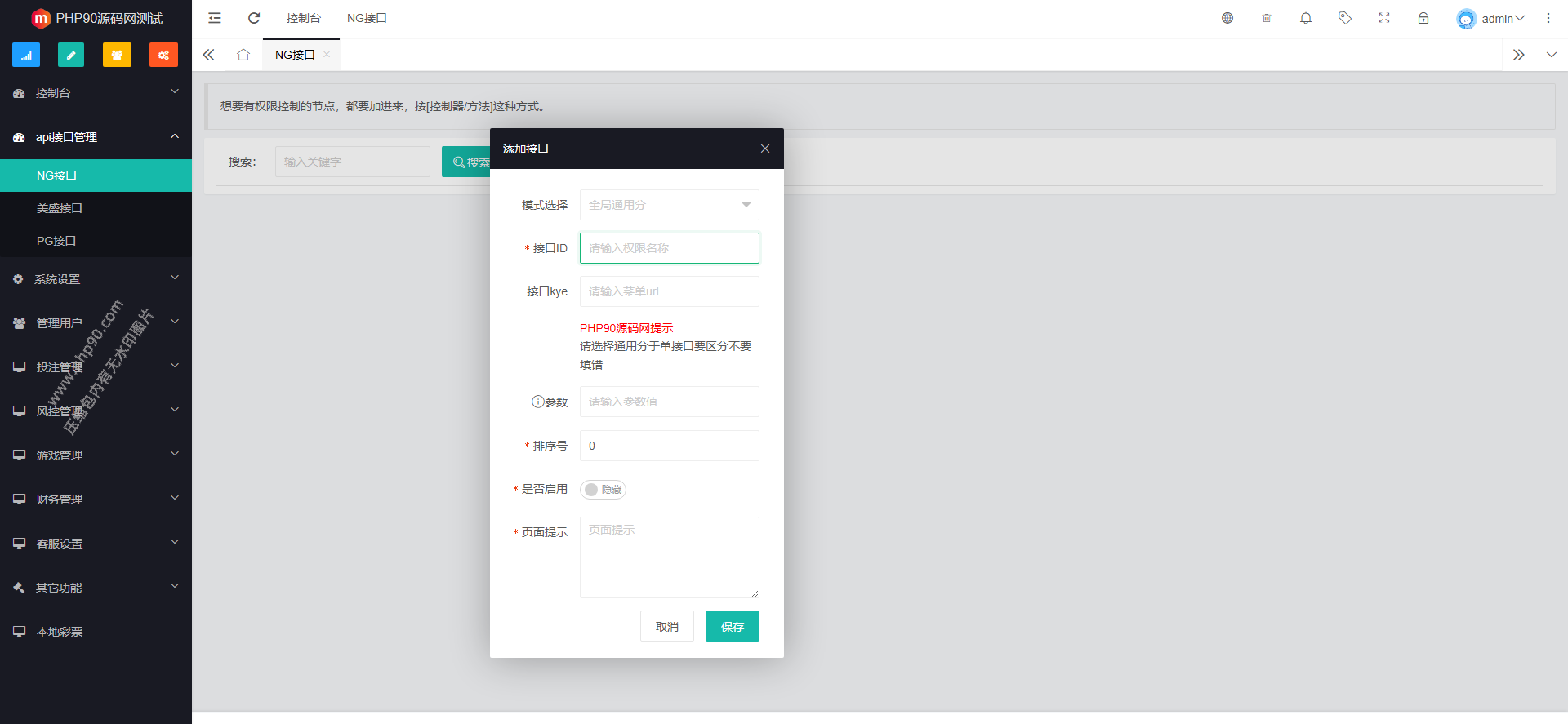Click the refresh icon in top bar
This screenshot has width=1568, height=724.
pyautogui.click(x=254, y=18)
